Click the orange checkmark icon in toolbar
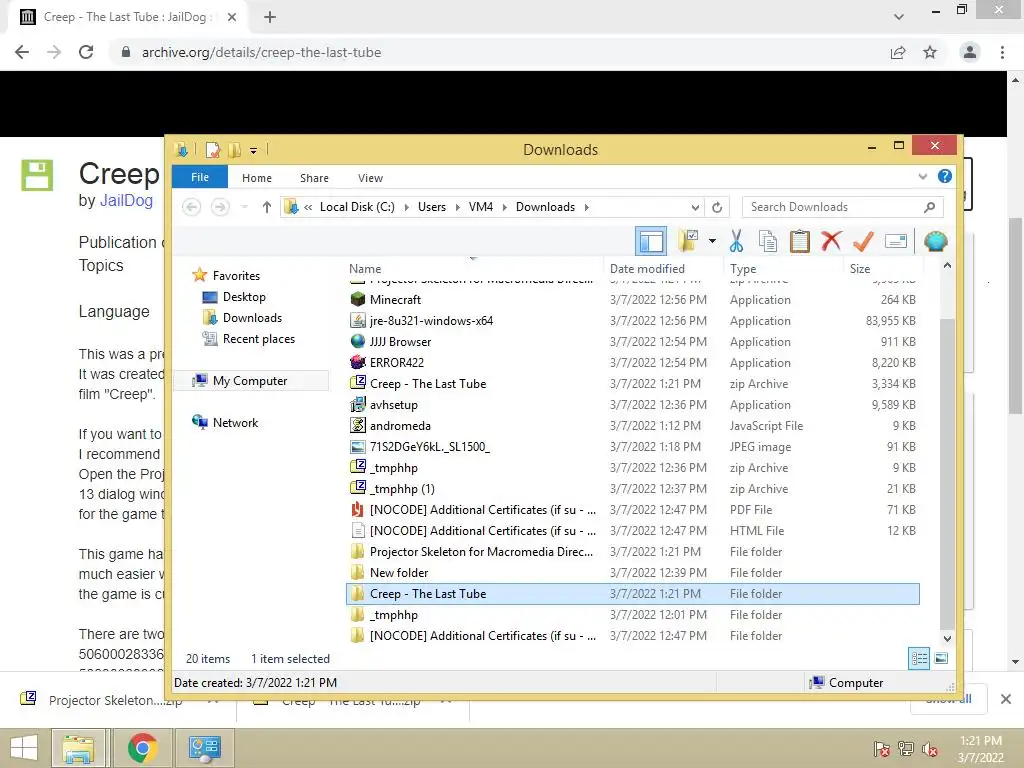Screen dimensions: 1024x768 [x=863, y=241]
